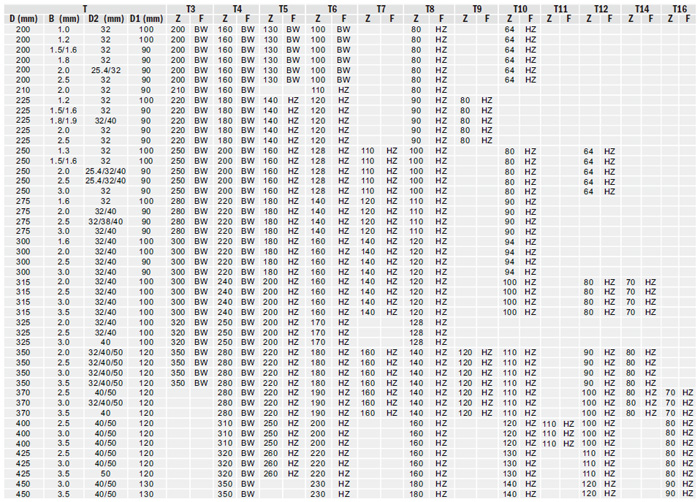This screenshot has height=502, width=700.
Task: Select the T12 column group header
Action: 599,8
